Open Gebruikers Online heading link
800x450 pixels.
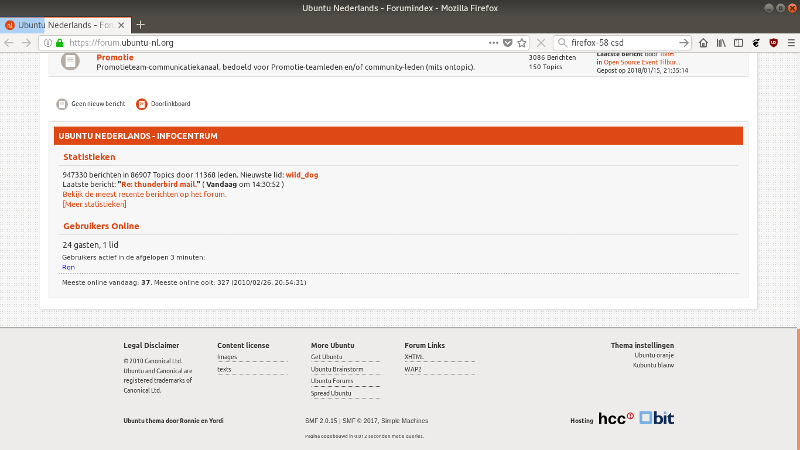tap(101, 226)
